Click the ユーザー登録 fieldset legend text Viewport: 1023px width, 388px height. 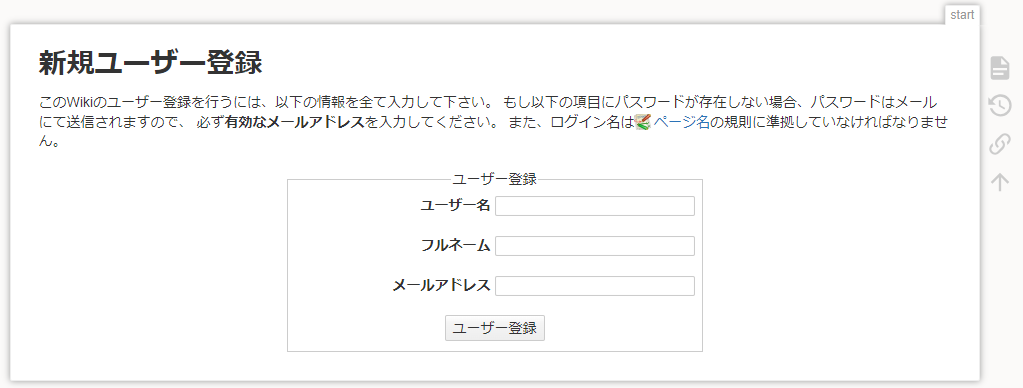[495, 179]
